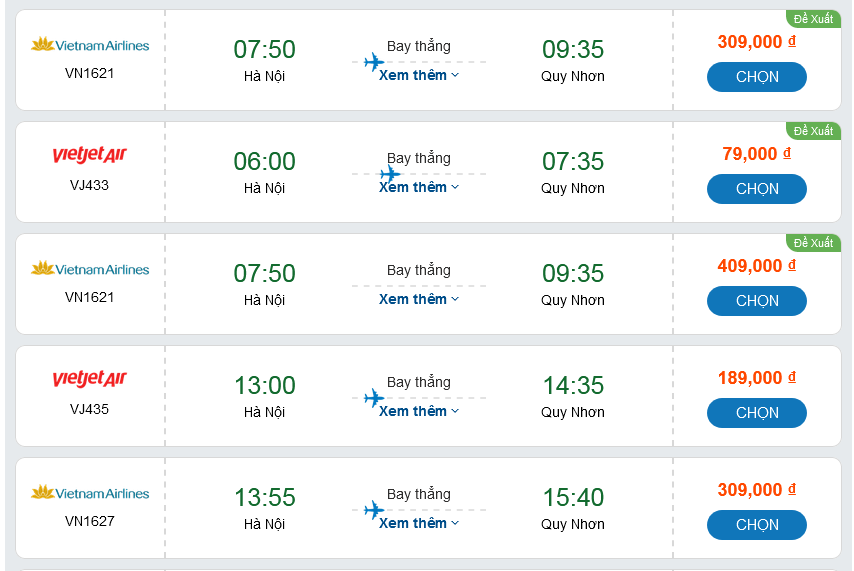
Task: Choose the 189,000 đ flight with CHỌN
Action: [x=756, y=413]
